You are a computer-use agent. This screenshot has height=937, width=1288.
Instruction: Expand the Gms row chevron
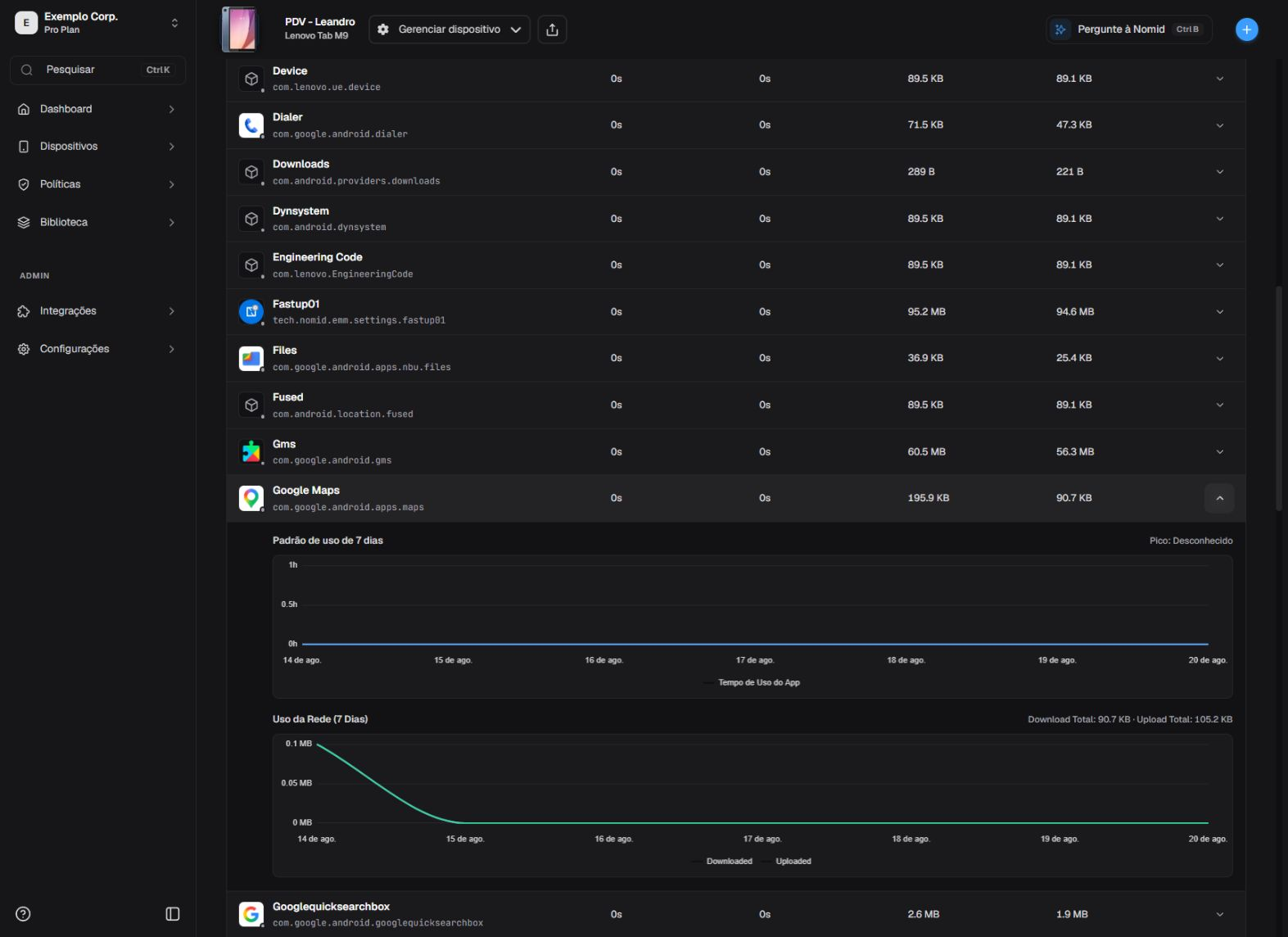coord(1219,452)
